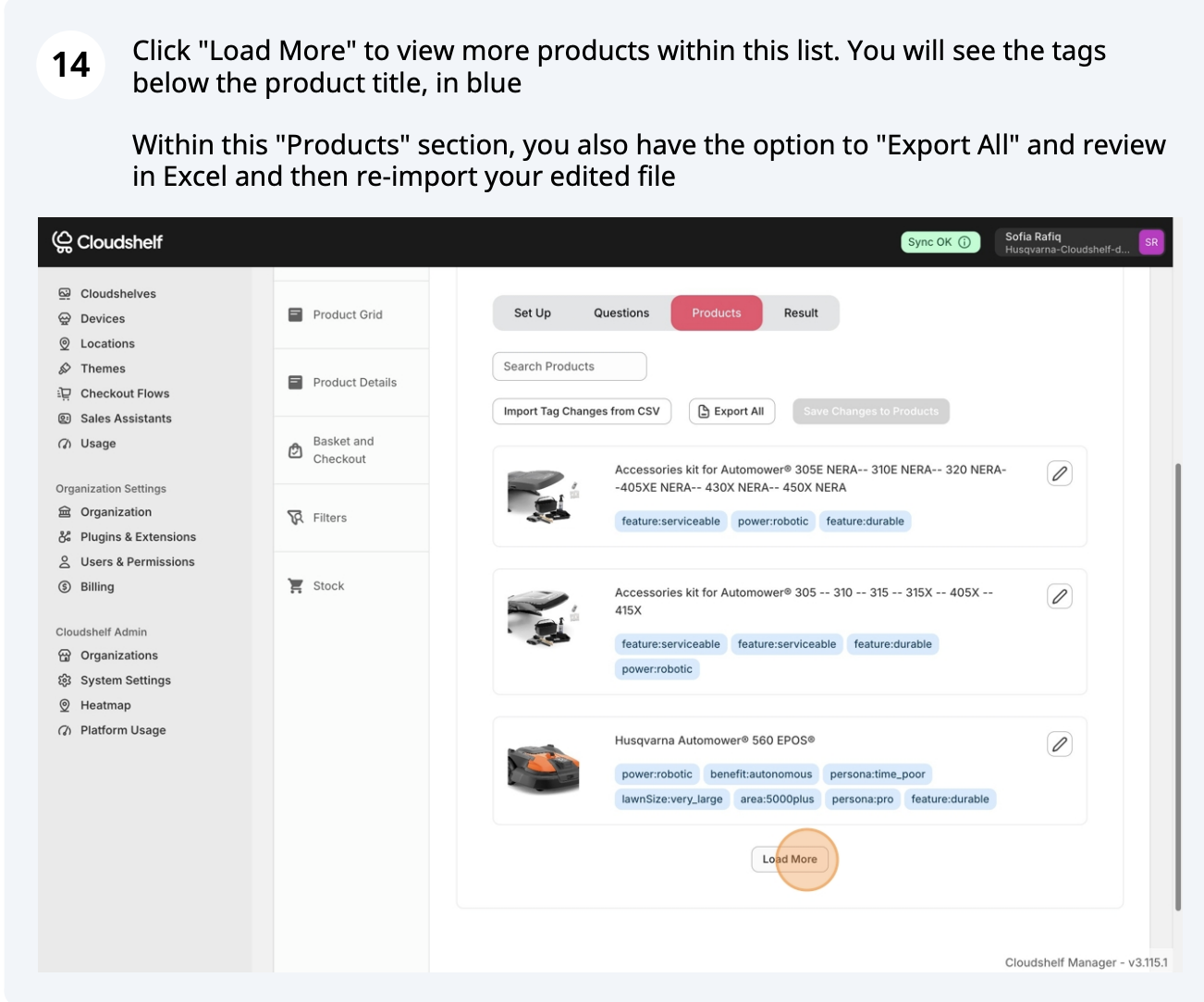Click the Checkout Flows cart icon
The width and height of the screenshot is (1204, 1002).
[65, 394]
